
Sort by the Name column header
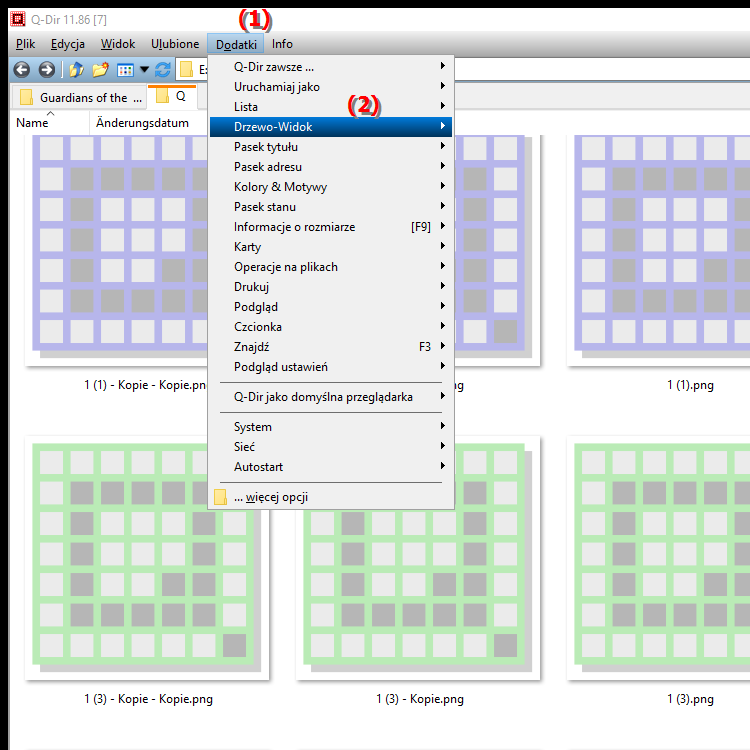click(32, 123)
